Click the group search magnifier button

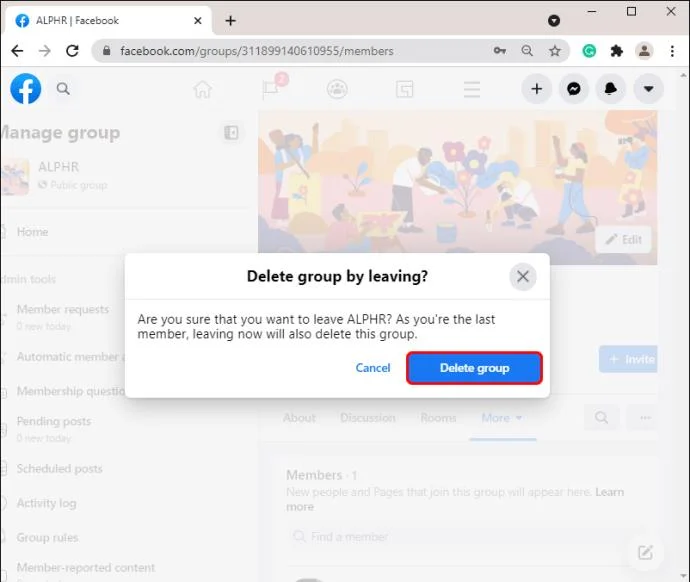602,417
